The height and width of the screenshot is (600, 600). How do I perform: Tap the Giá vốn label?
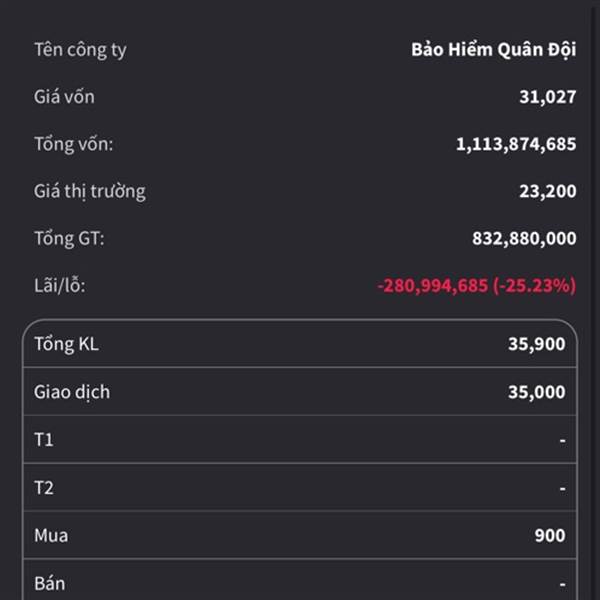64,96
